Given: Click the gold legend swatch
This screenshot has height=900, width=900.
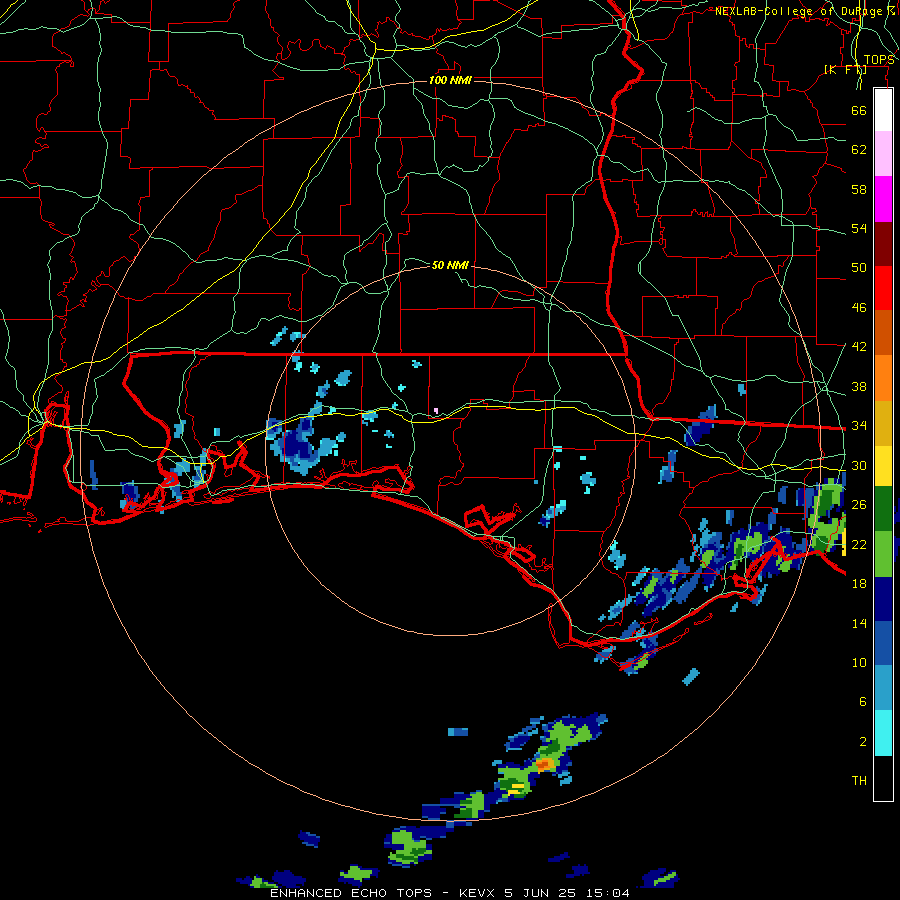Looking at the screenshot, I should pos(883,422).
